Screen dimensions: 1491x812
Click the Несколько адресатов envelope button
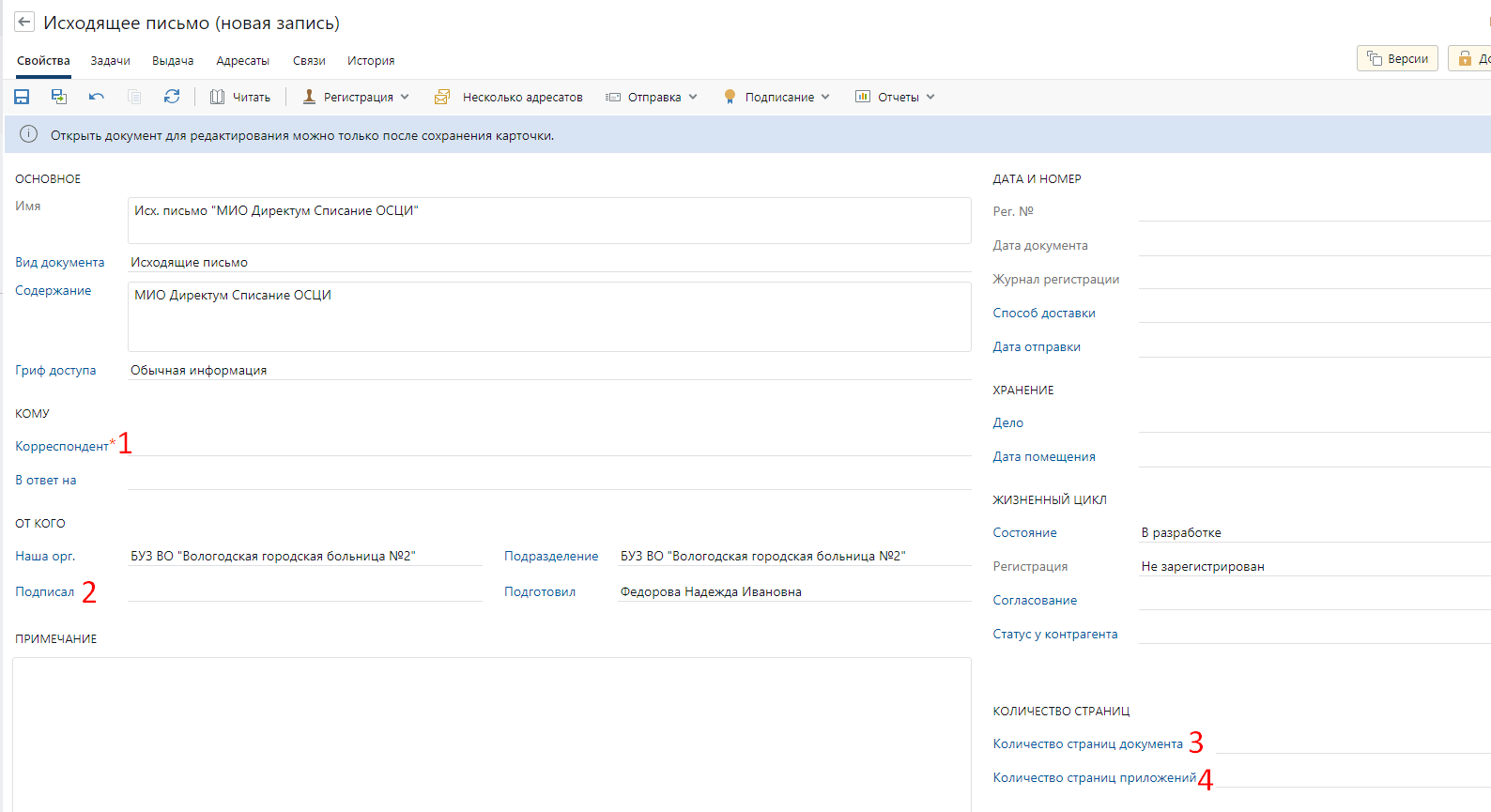[508, 97]
